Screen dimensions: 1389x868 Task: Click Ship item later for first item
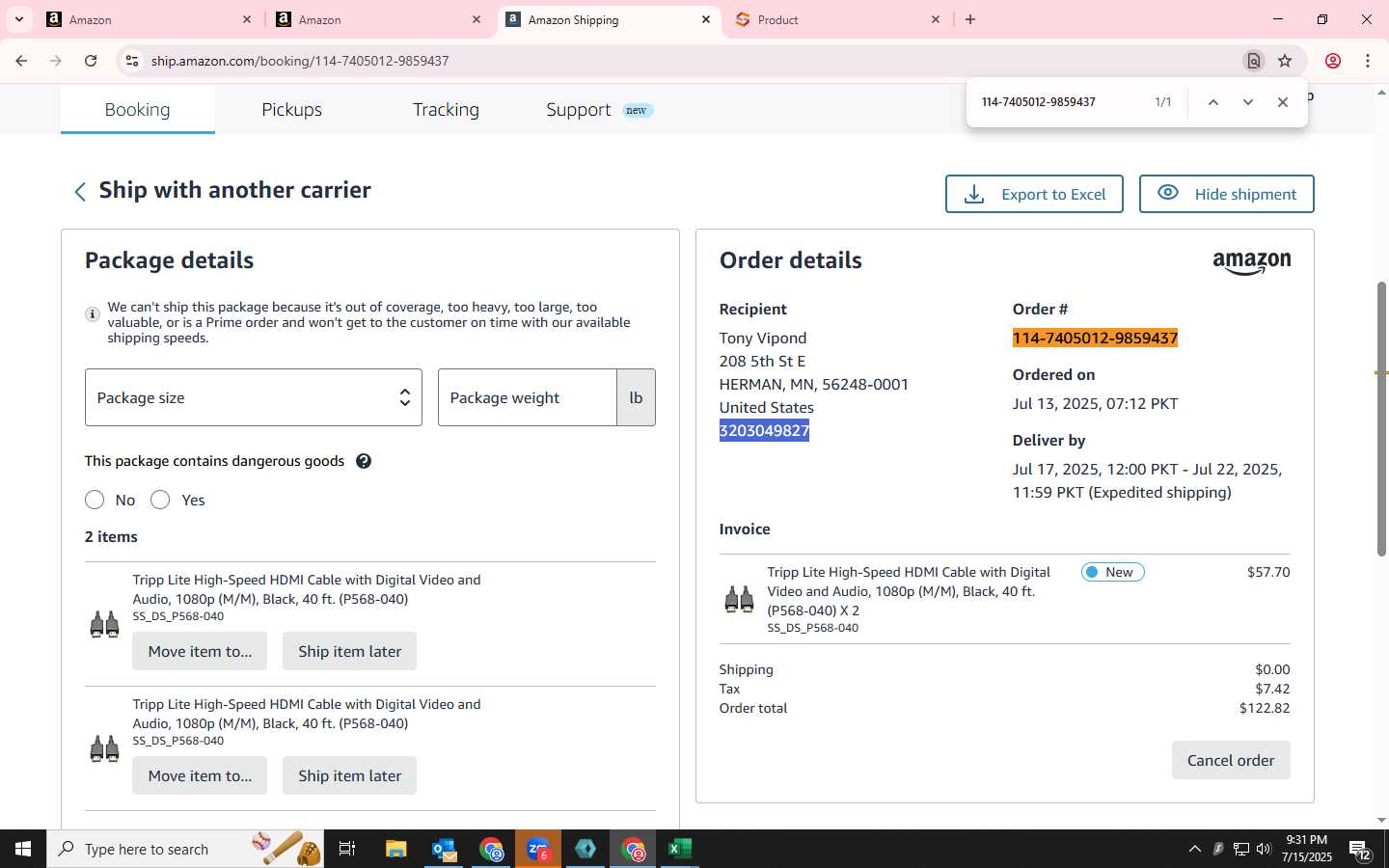click(349, 651)
